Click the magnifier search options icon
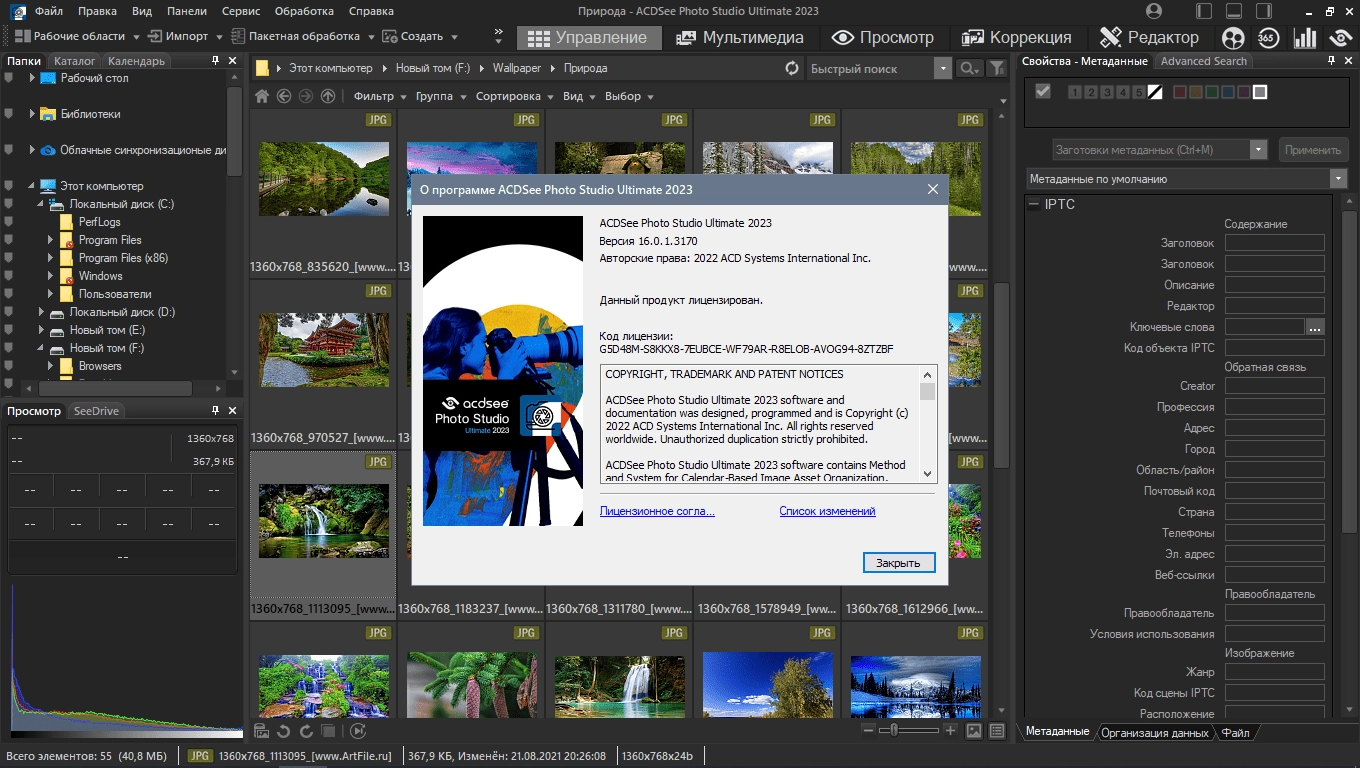The height and width of the screenshot is (768, 1360). click(969, 68)
